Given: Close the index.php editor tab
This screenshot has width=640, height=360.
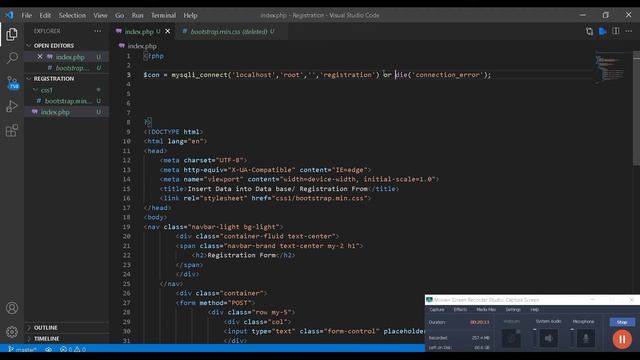Looking at the screenshot, I should pyautogui.click(x=167, y=31).
